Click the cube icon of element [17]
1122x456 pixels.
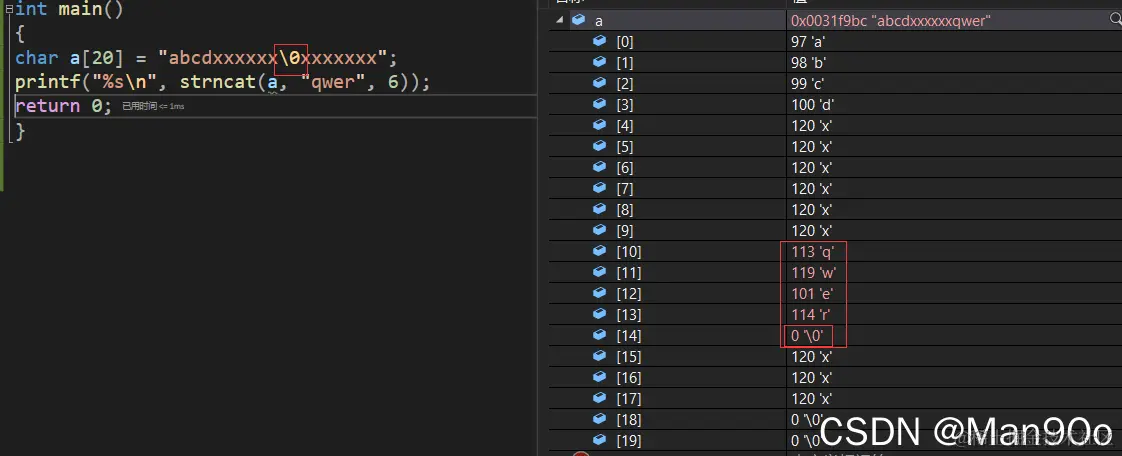(x=600, y=398)
